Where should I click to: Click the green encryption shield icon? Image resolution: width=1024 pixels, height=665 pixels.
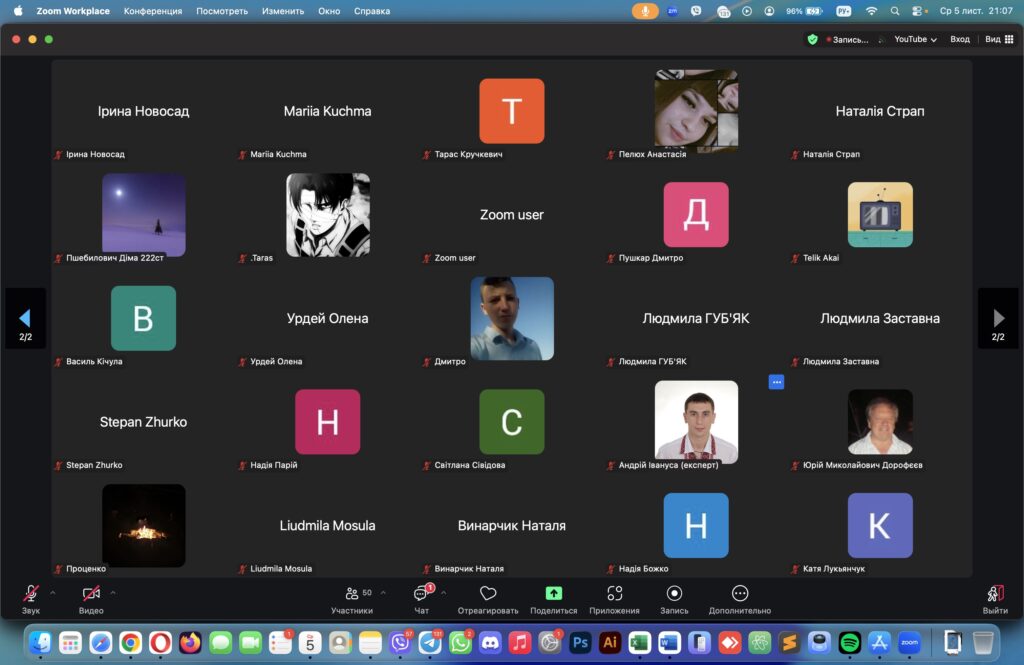pos(812,39)
